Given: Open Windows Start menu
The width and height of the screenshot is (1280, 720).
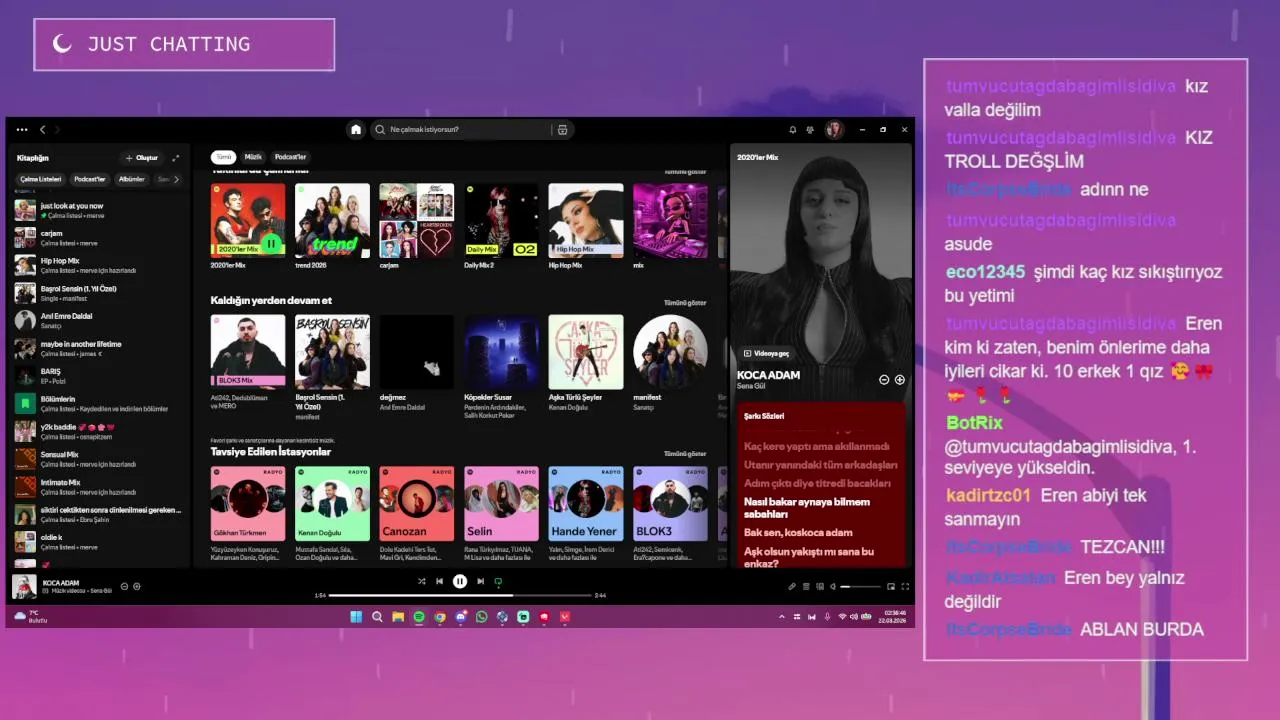Looking at the screenshot, I should [x=356, y=617].
